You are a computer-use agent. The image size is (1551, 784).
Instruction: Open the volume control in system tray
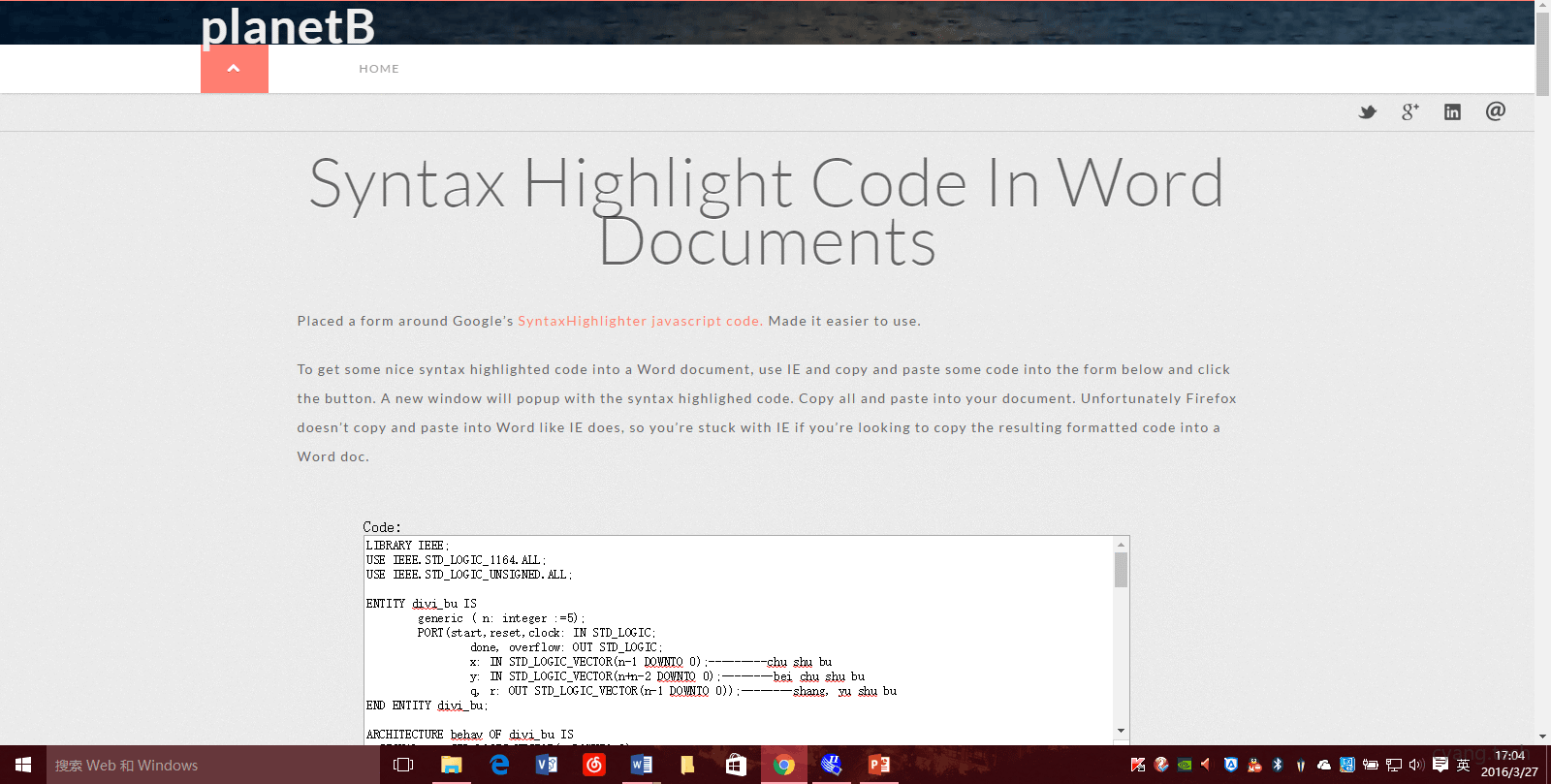(x=1415, y=765)
